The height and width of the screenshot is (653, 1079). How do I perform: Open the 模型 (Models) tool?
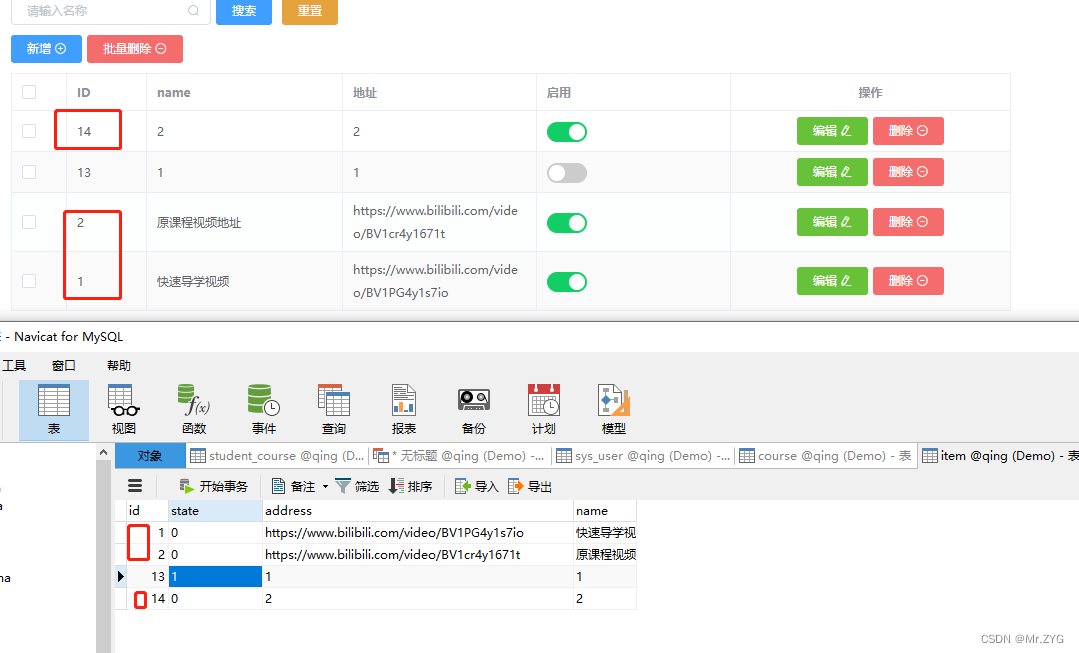tap(613, 405)
